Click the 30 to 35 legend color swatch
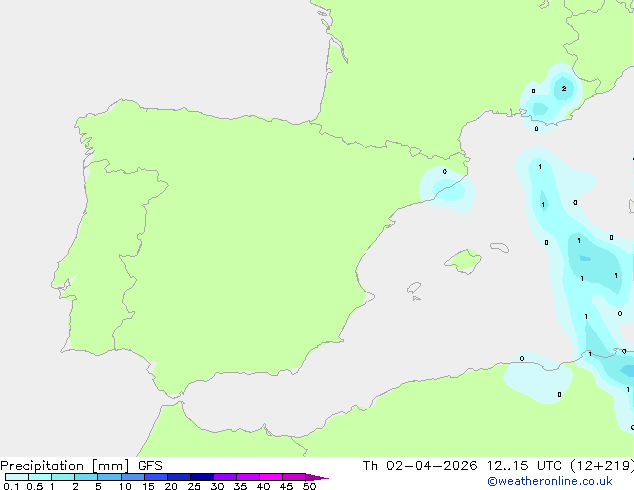634x490 pixels. click(x=225, y=477)
